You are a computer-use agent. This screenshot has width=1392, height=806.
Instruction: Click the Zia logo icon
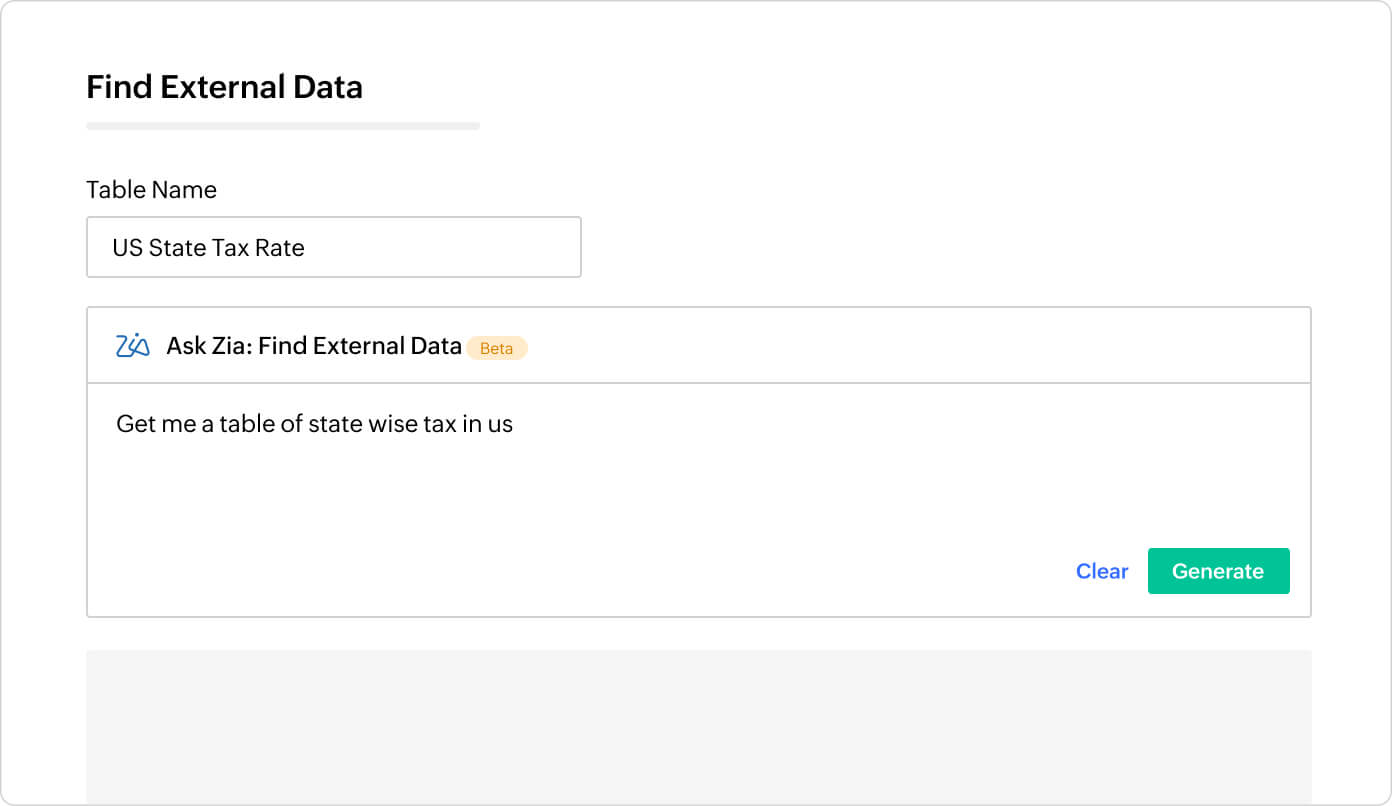pos(133,346)
